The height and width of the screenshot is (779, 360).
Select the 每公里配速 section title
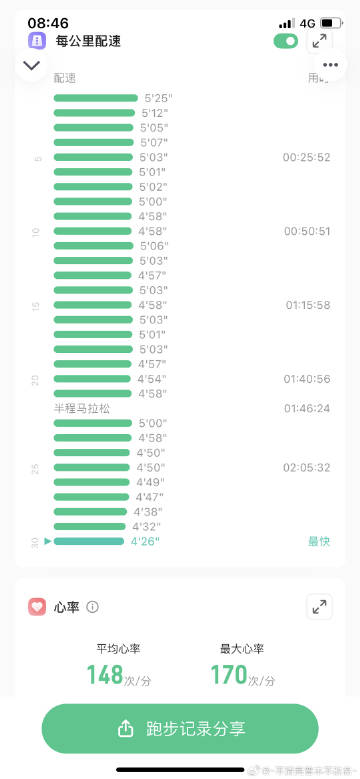tap(89, 41)
